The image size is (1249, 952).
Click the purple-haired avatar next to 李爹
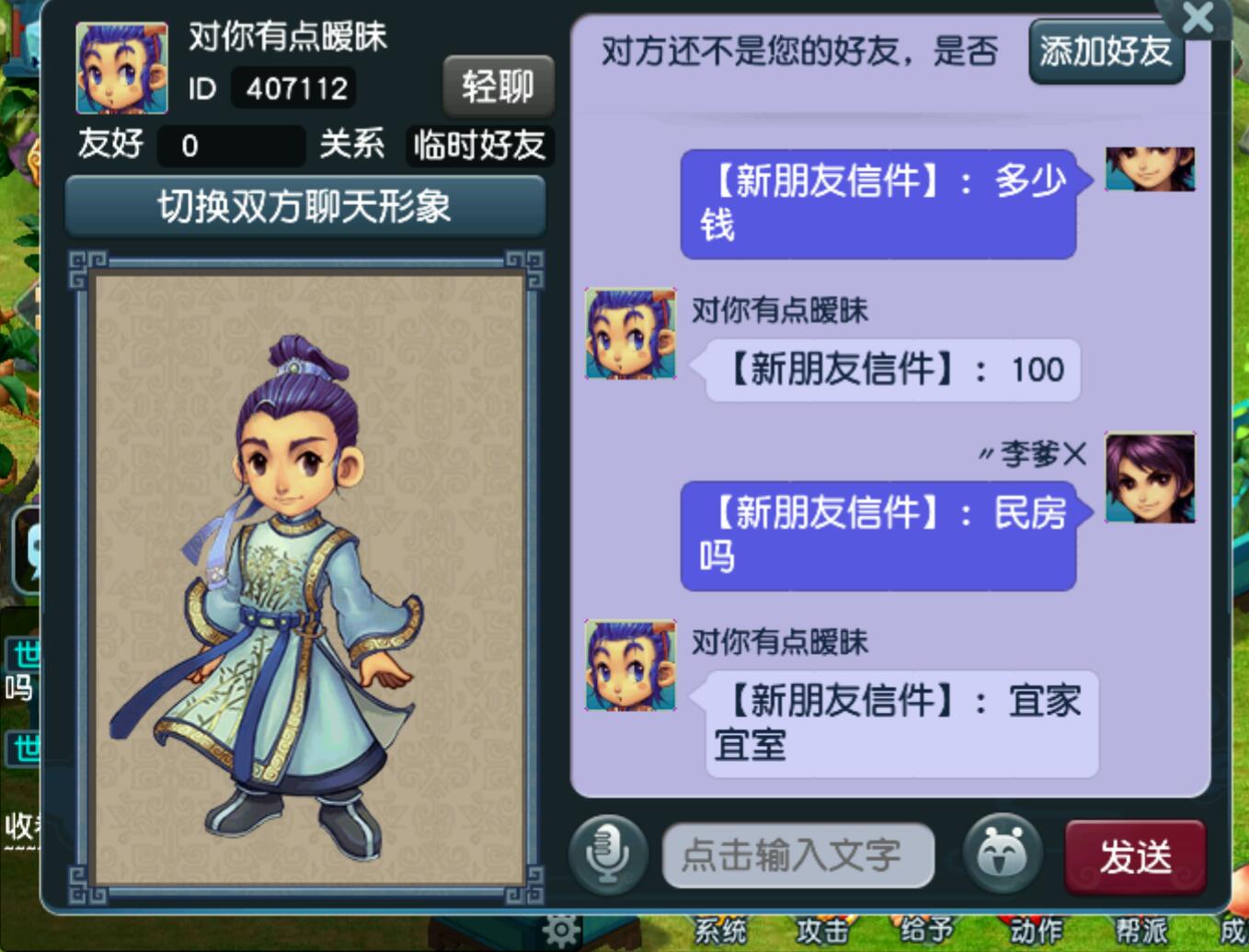point(1150,478)
